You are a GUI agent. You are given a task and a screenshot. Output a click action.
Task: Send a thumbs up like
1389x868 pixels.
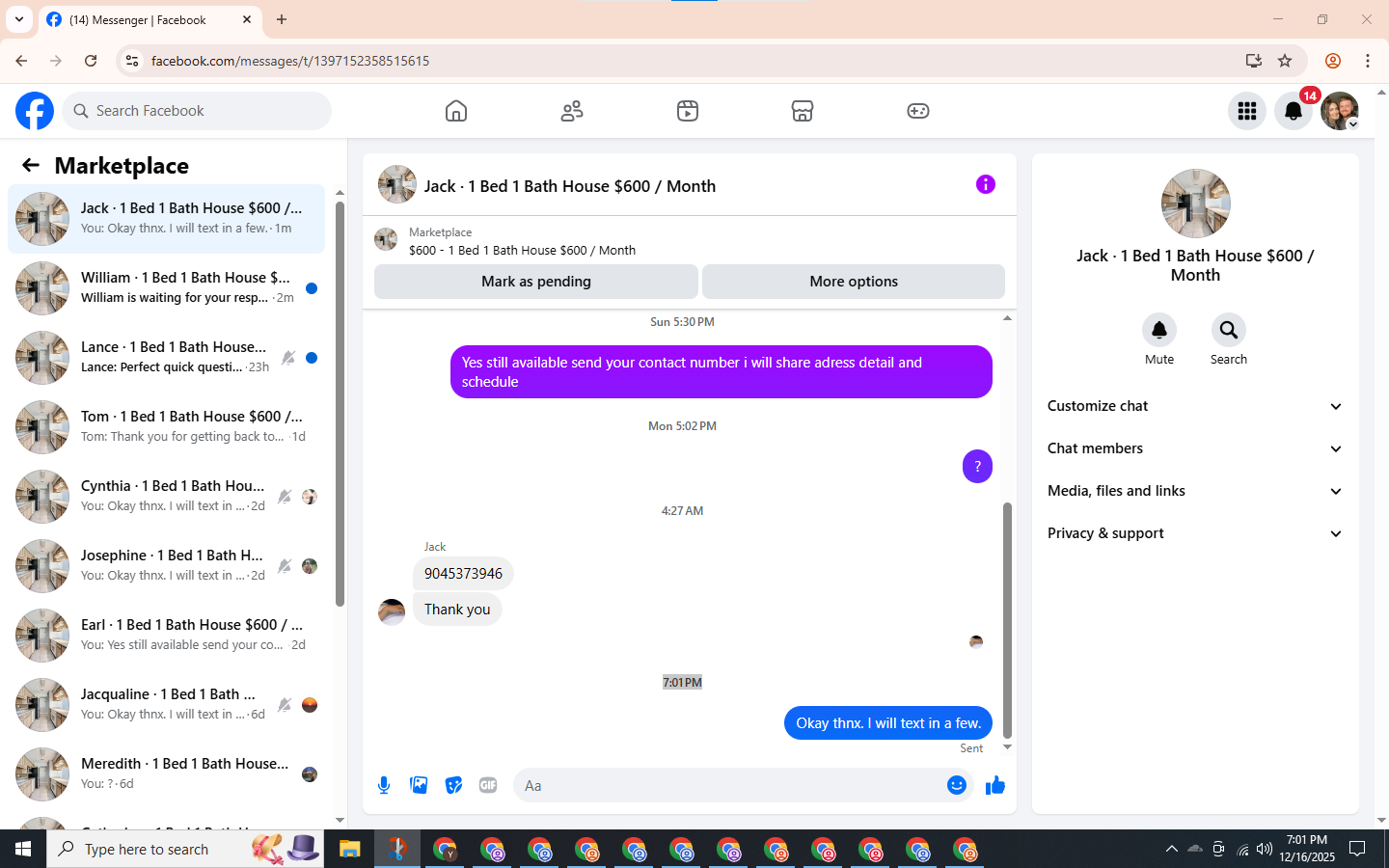(995, 785)
